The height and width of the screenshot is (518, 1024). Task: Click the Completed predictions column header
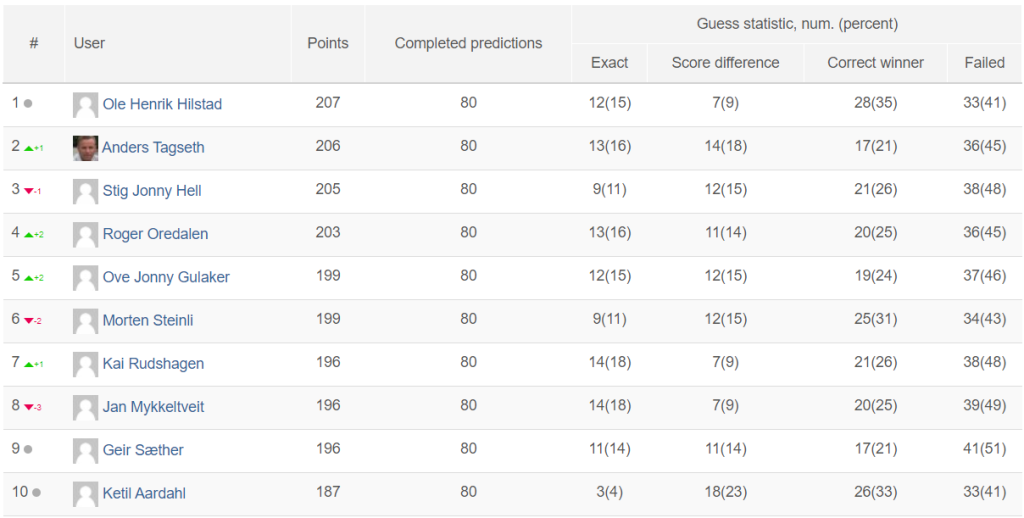(468, 43)
